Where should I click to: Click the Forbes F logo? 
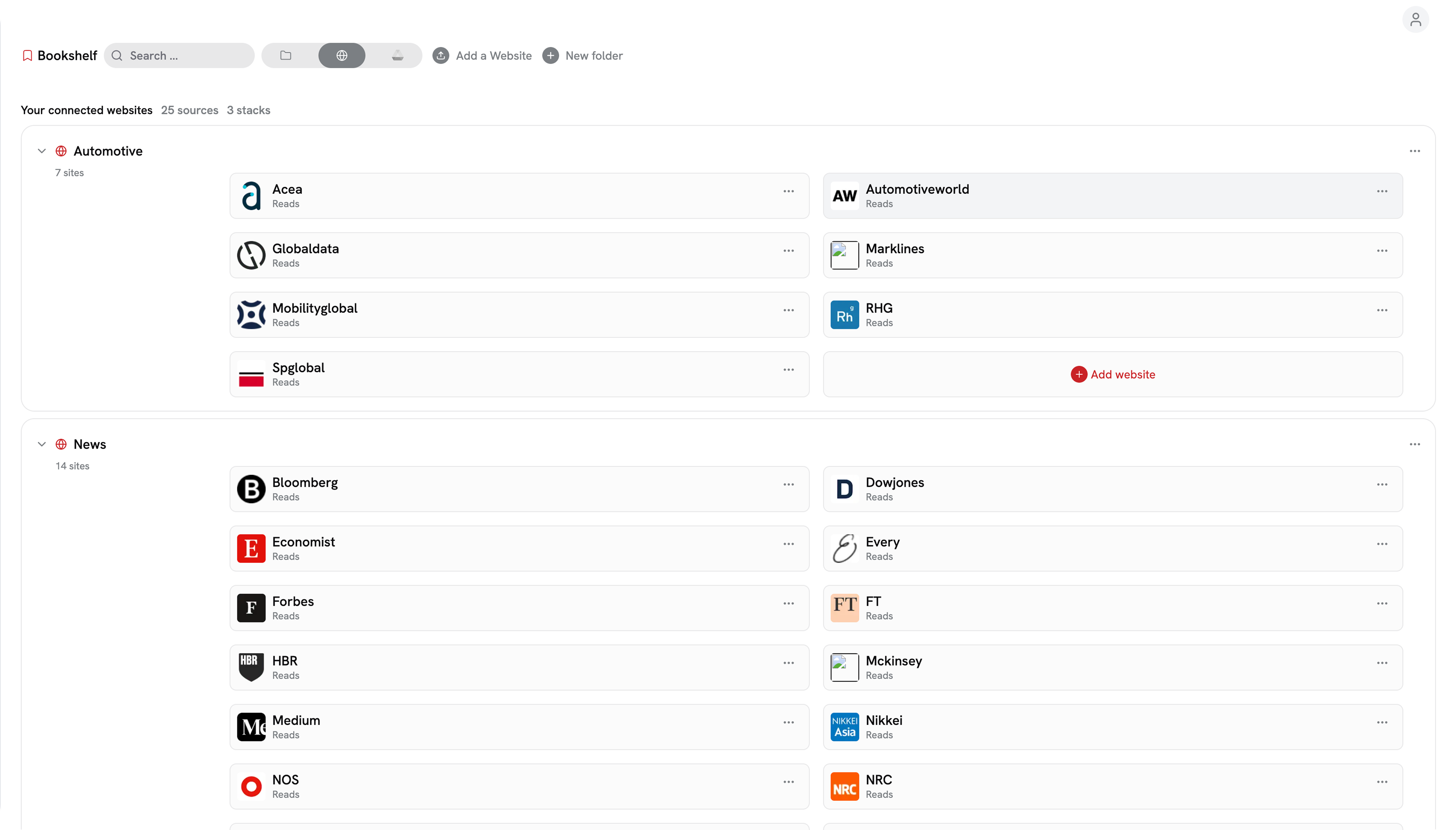click(251, 608)
